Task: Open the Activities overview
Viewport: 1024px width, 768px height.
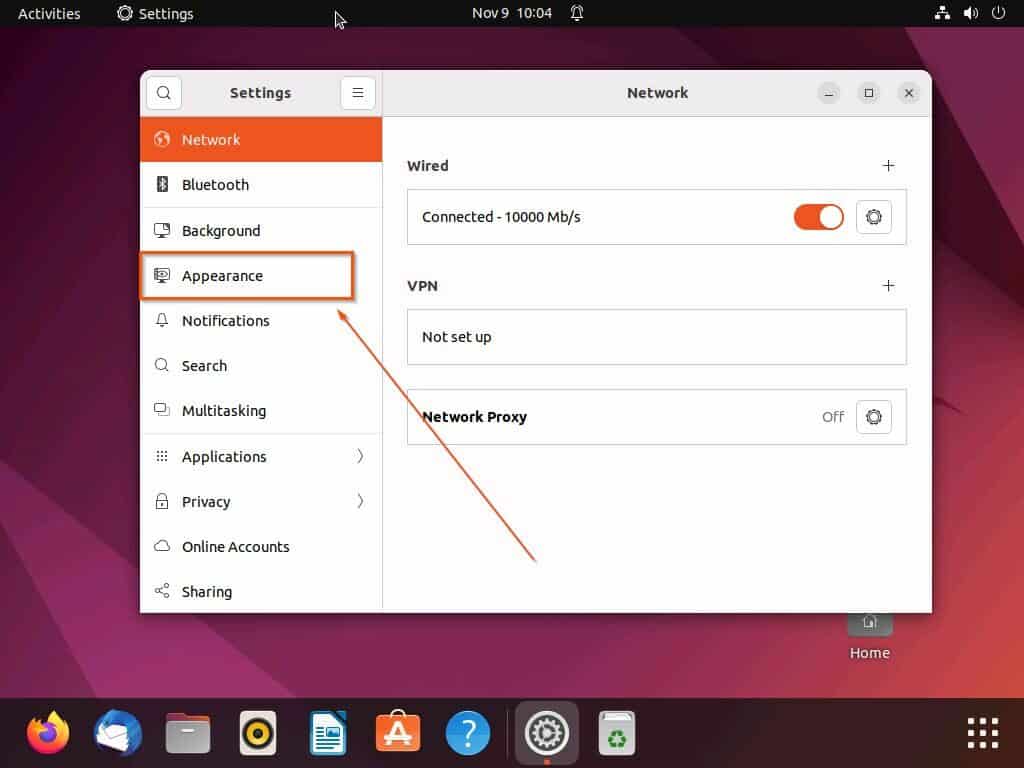Action: [48, 13]
